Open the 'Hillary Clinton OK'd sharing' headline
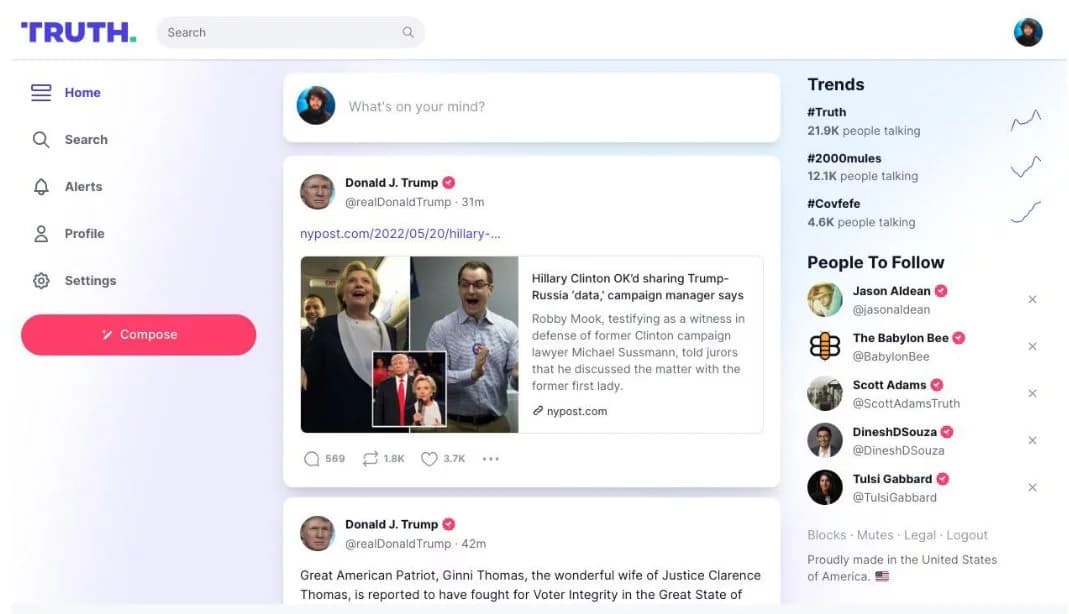1069x614 pixels. (x=637, y=287)
